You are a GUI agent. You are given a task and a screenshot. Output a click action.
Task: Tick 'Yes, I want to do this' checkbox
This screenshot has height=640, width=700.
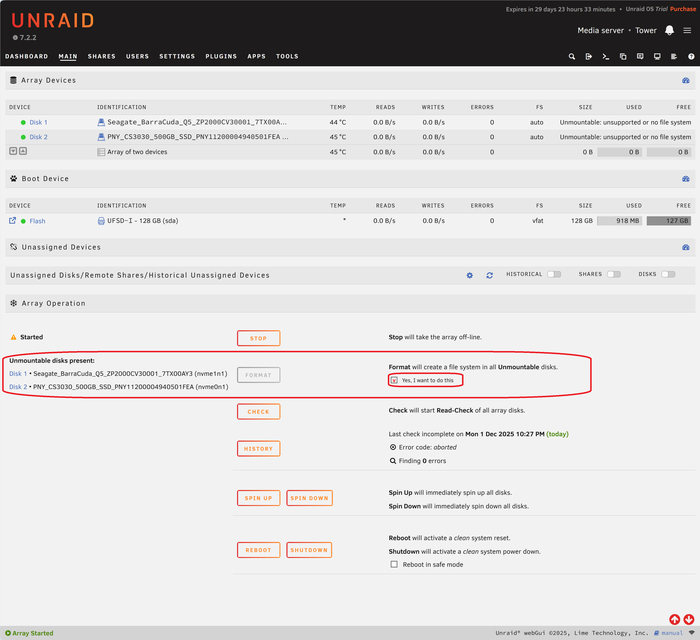(x=394, y=381)
